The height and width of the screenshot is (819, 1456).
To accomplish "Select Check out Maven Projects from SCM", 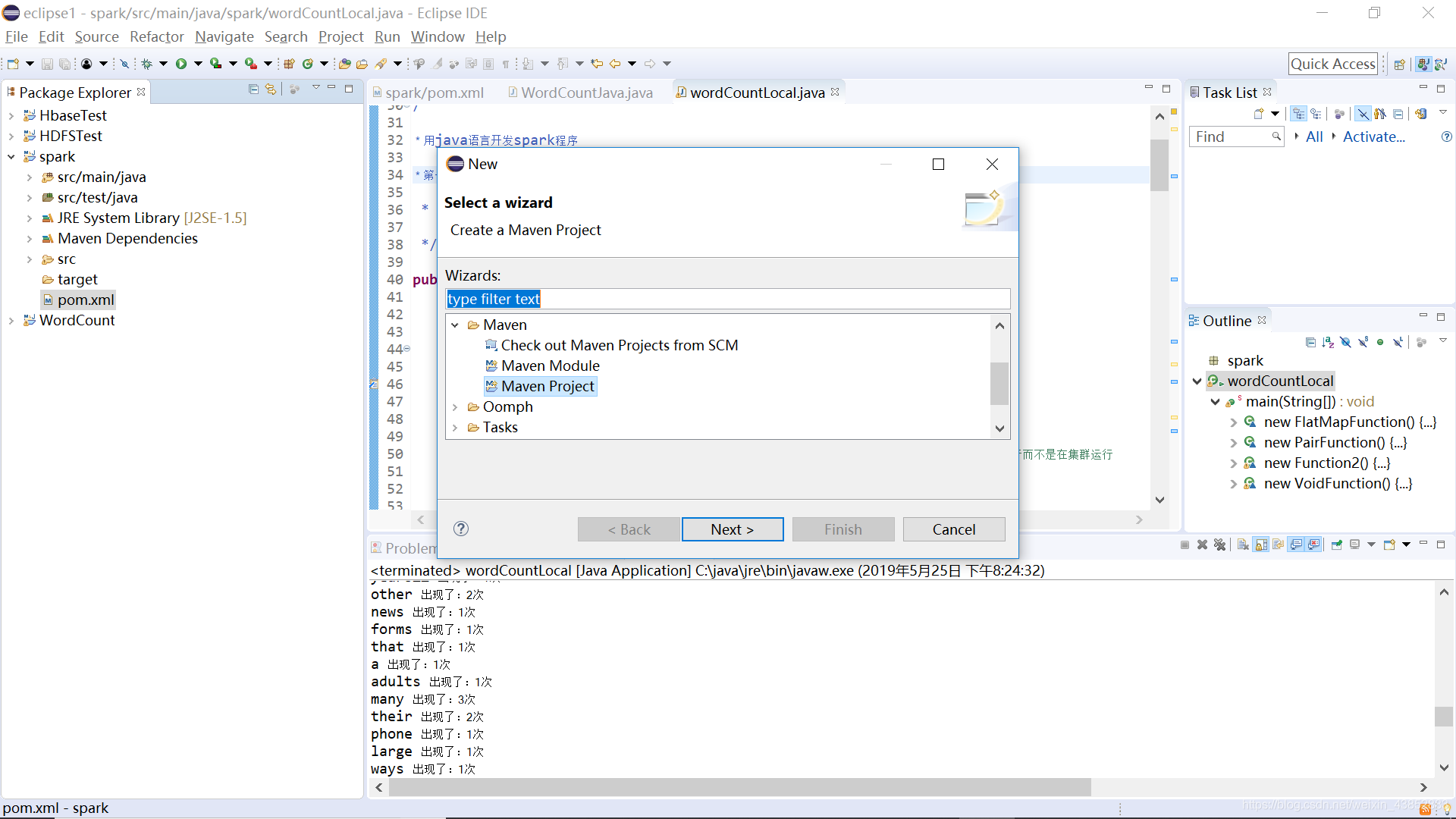I will coord(611,345).
